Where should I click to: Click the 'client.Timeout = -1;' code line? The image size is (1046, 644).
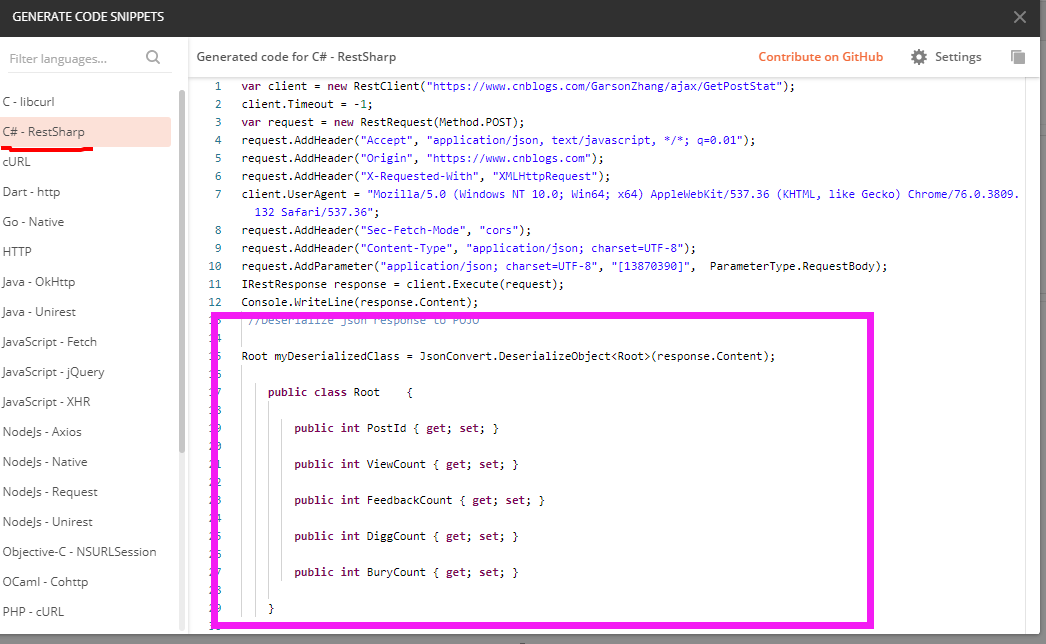coord(307,104)
